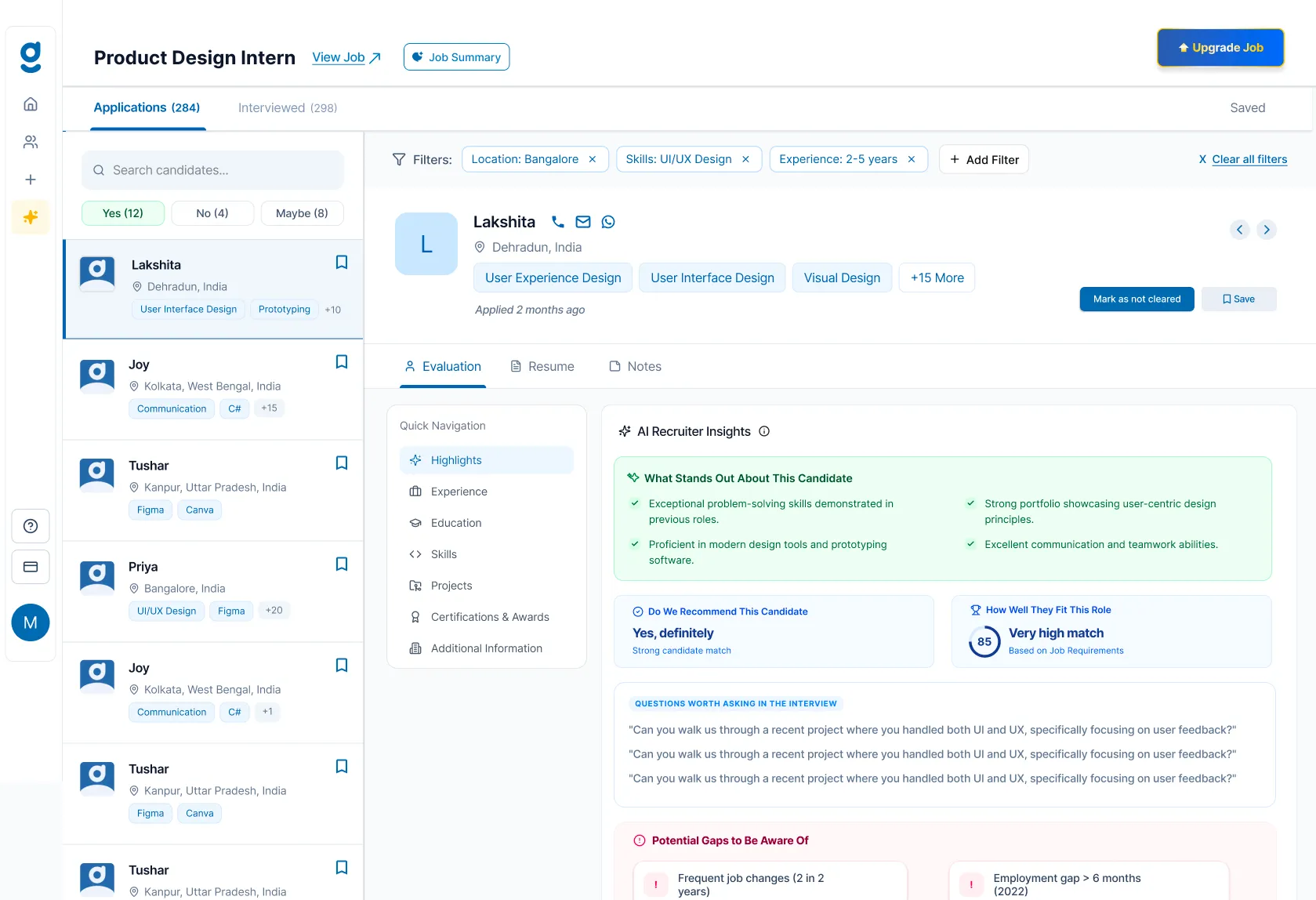Click the plus icon in the sidebar
Viewport: 1316px width, 900px height.
[x=31, y=180]
